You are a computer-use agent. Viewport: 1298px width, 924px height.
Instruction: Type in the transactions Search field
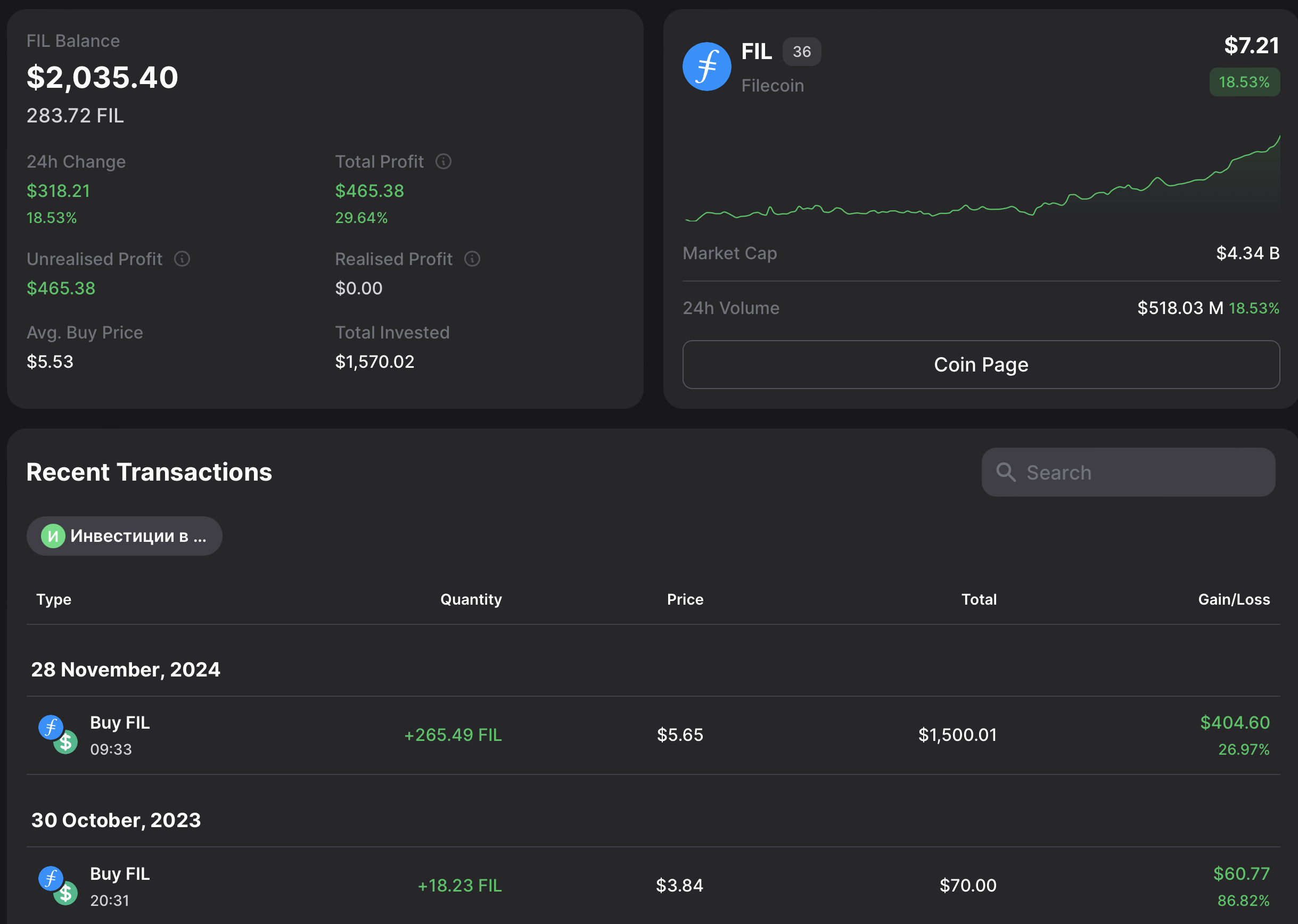tap(1138, 472)
